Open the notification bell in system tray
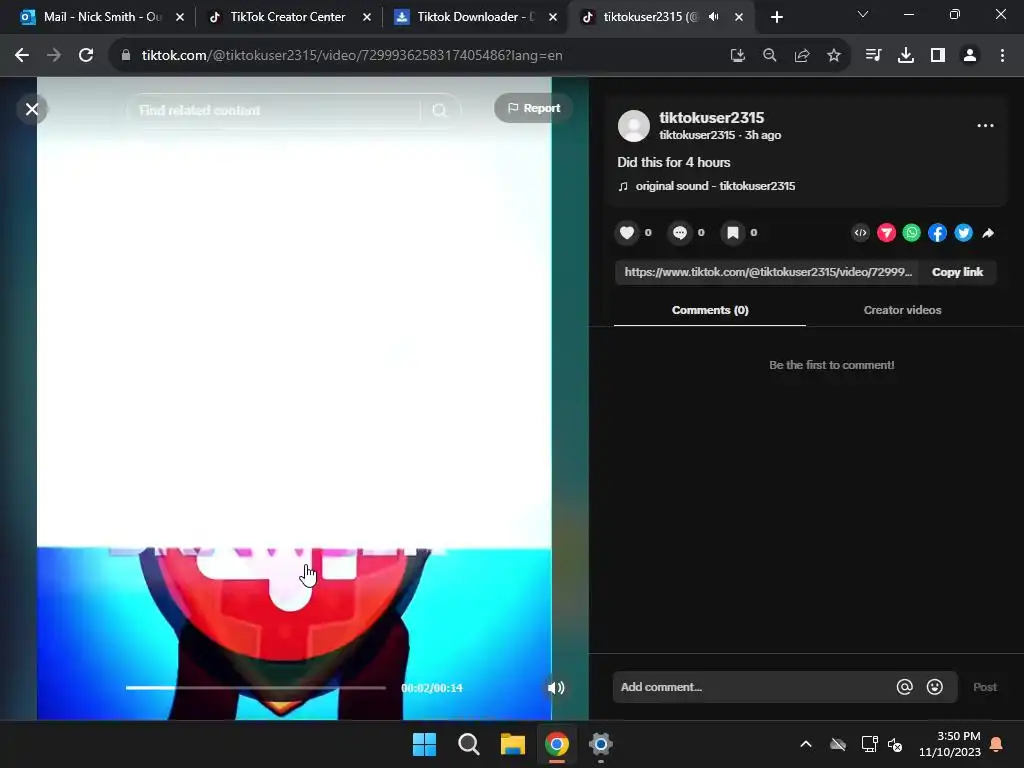The height and width of the screenshot is (768, 1024). coord(997,744)
